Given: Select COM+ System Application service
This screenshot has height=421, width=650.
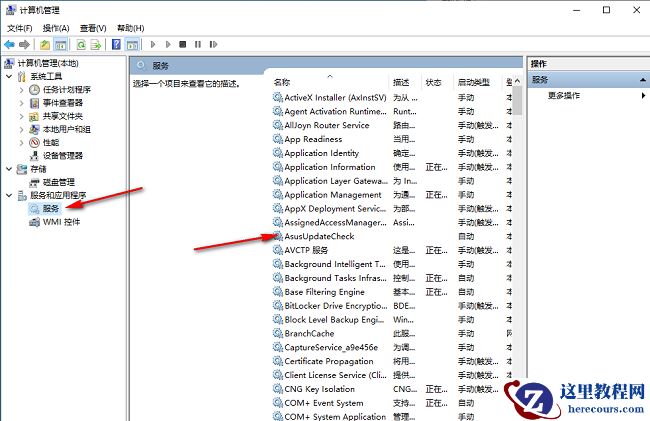Looking at the screenshot, I should (392, 416).
